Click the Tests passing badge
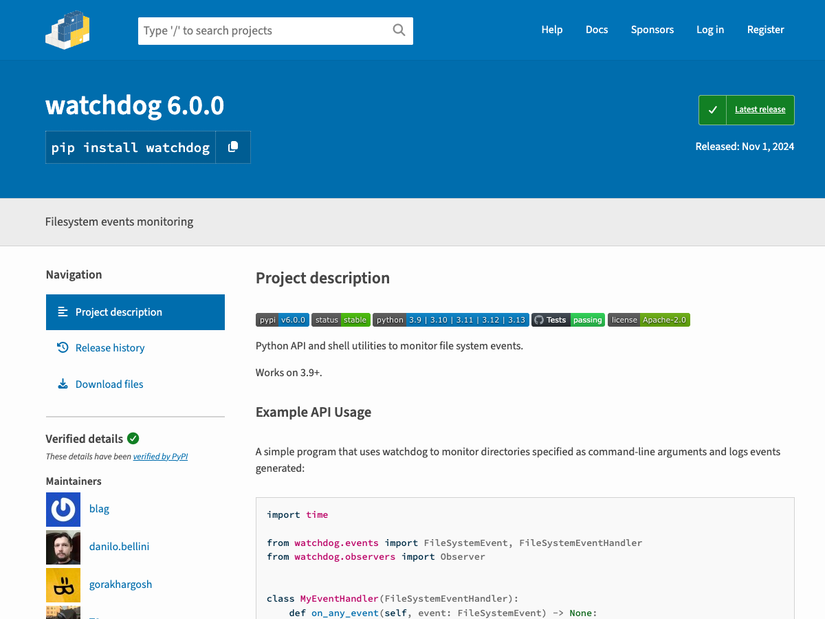 coord(568,320)
